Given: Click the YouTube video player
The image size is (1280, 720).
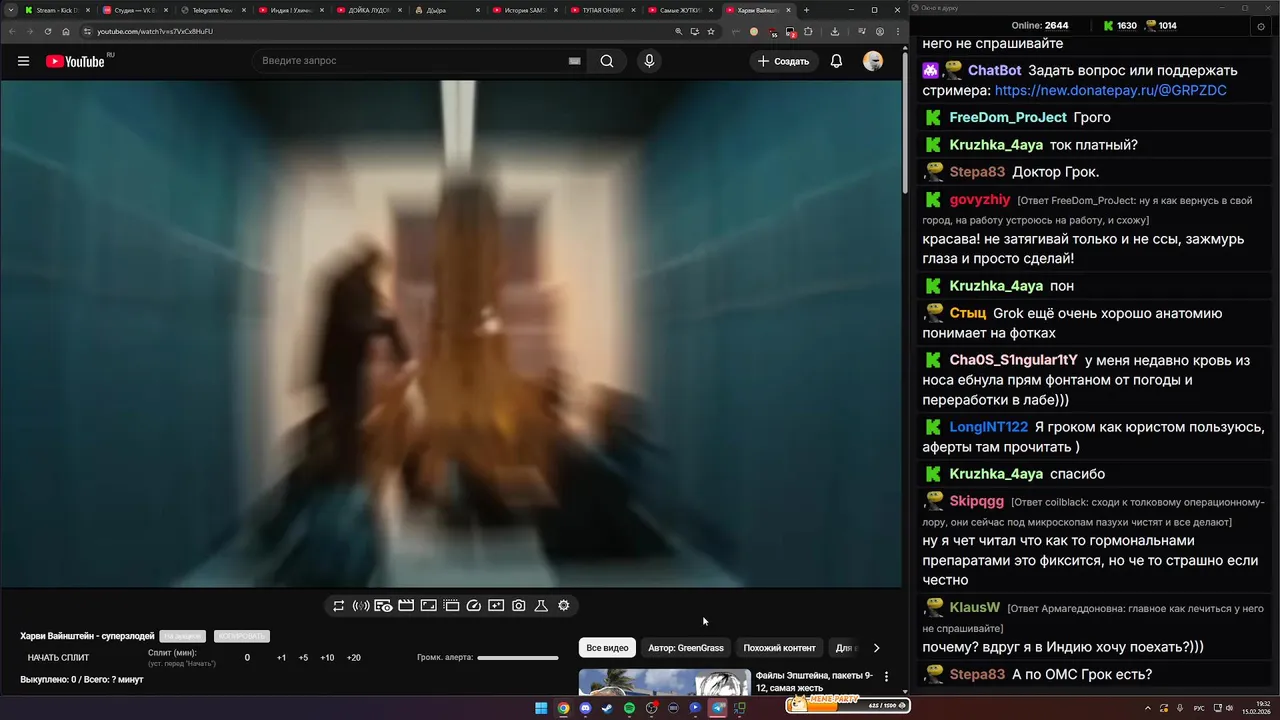Looking at the screenshot, I should click(451, 333).
